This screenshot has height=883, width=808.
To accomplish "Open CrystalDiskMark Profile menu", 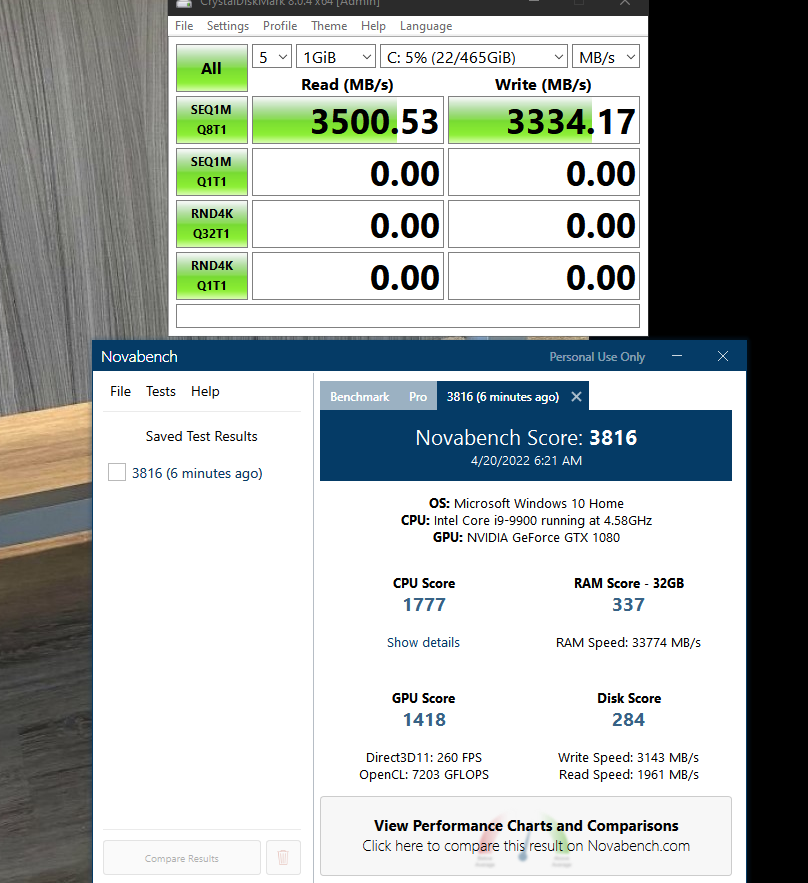I will (x=280, y=26).
